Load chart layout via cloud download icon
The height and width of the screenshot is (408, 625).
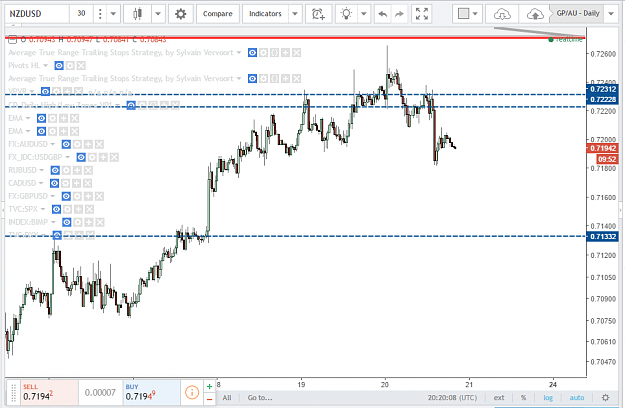[502, 14]
